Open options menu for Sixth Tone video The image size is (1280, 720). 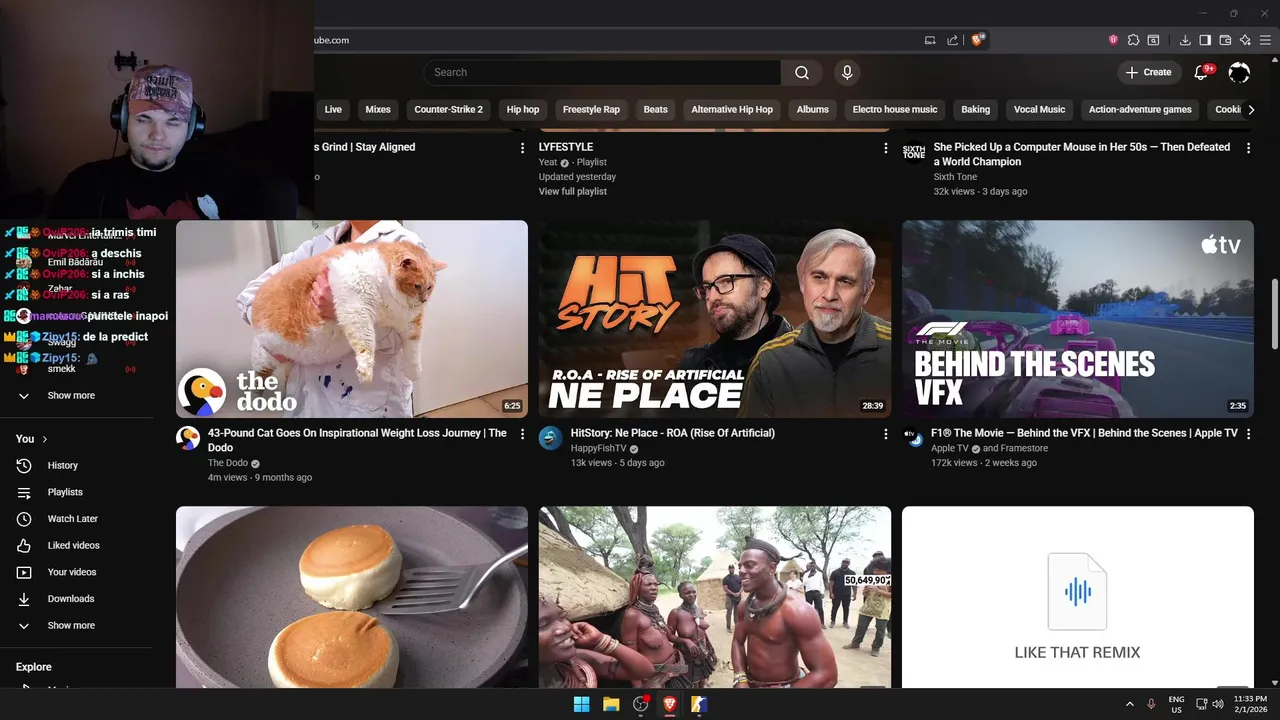tap(1248, 148)
